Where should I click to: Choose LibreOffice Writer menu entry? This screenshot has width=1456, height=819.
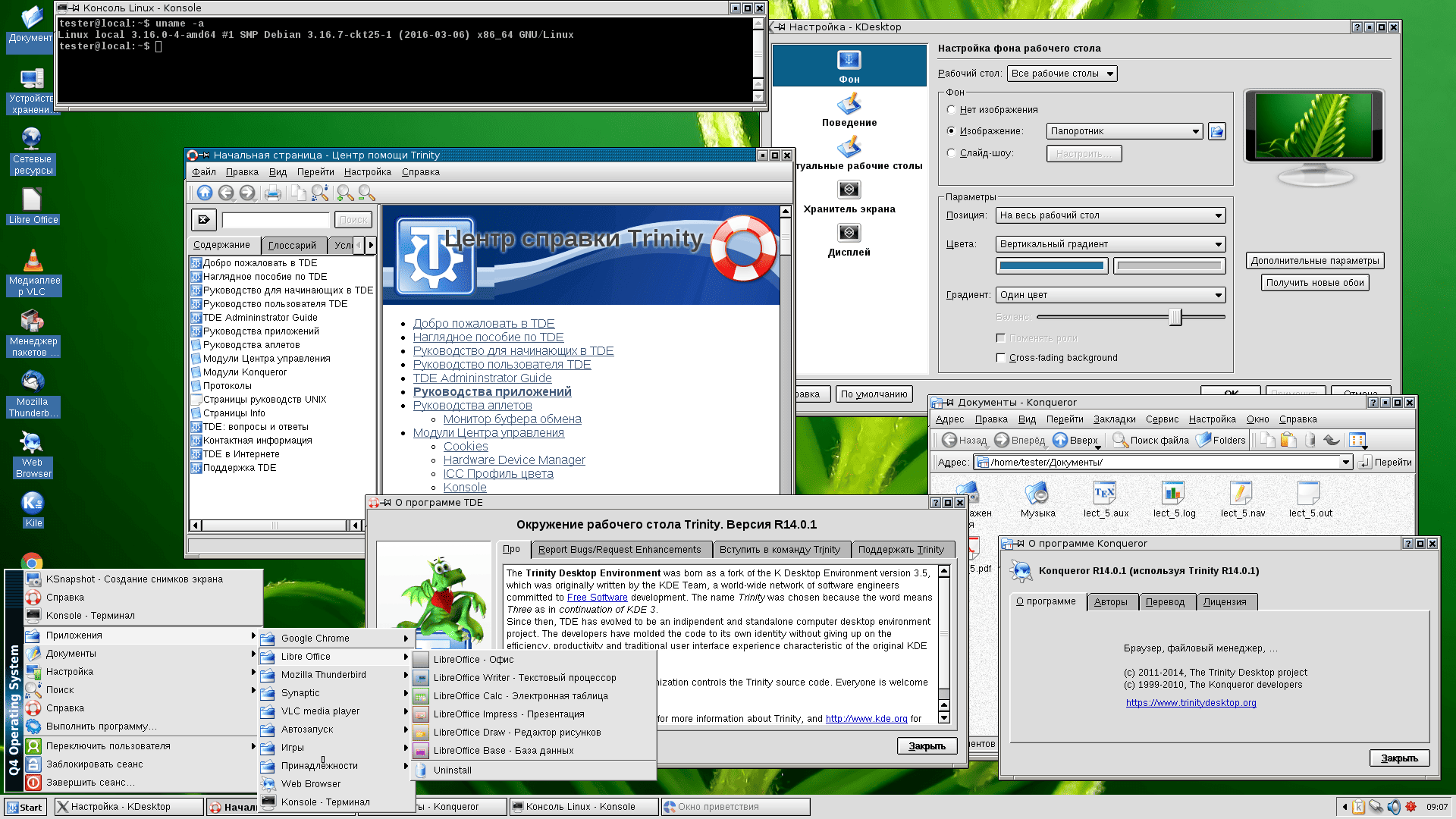tap(534, 678)
